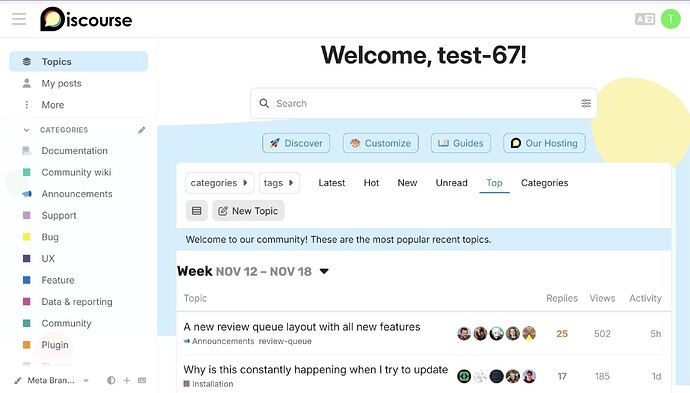Select Topics in the sidebar
The image size is (690, 393).
(x=78, y=62)
